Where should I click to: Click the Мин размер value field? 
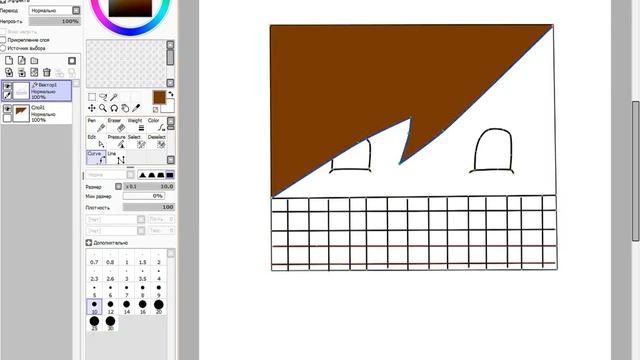point(144,196)
